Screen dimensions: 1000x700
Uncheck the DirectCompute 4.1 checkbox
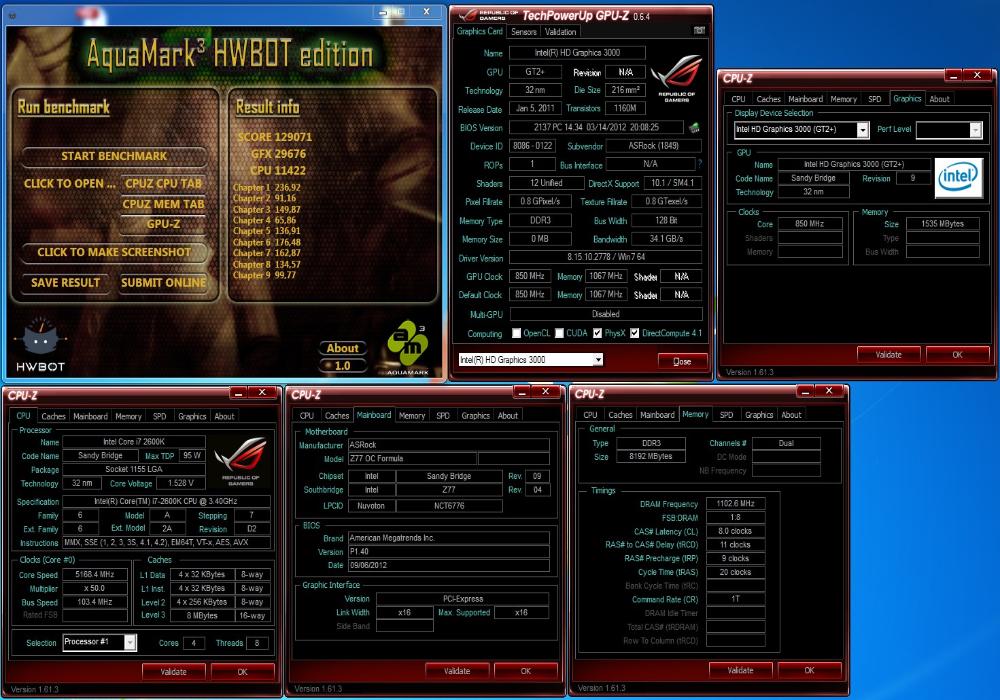click(635, 333)
